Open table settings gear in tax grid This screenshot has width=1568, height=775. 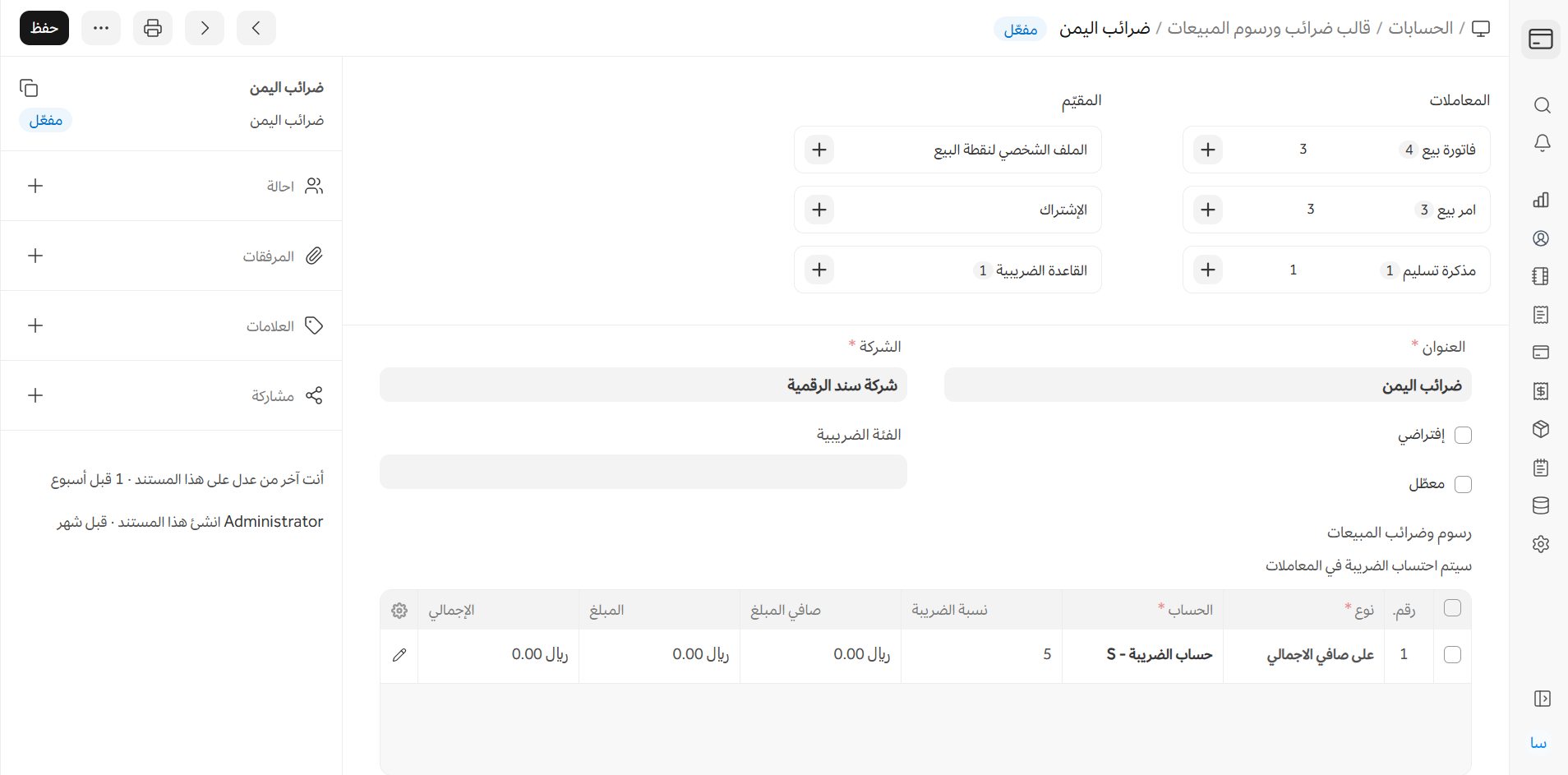pyautogui.click(x=399, y=611)
